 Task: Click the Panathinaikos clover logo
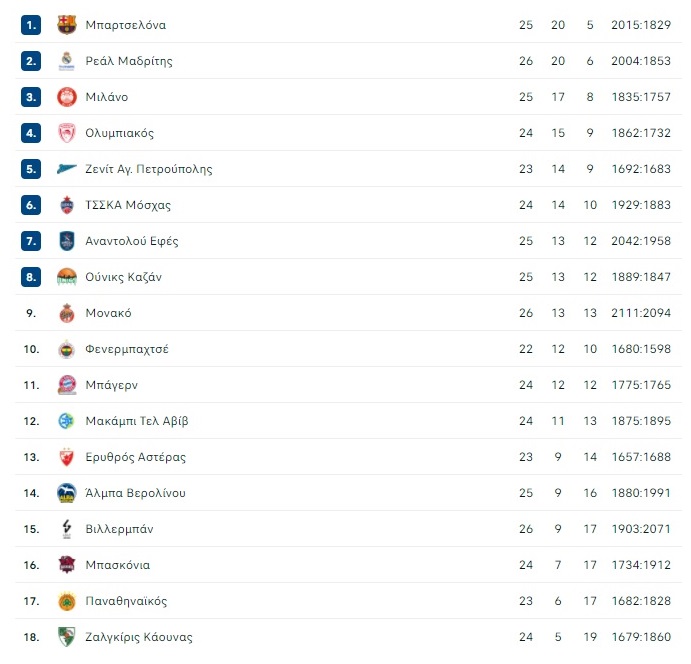coord(67,601)
